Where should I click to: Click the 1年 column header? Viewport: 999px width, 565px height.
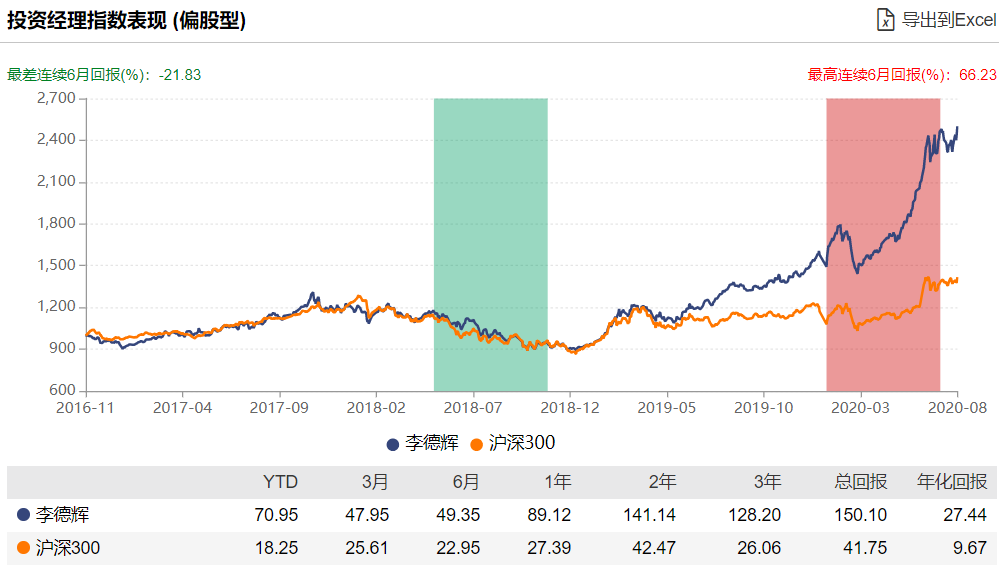(x=557, y=482)
